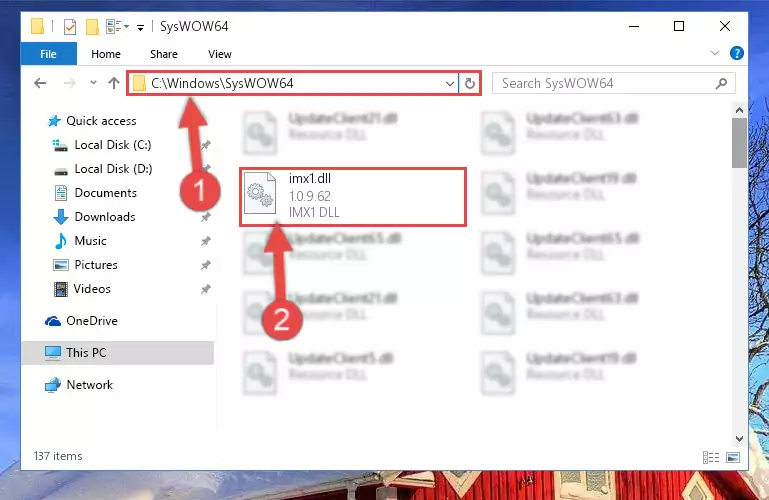Open the Share ribbon tab
This screenshot has height=500, width=769.
[x=164, y=54]
